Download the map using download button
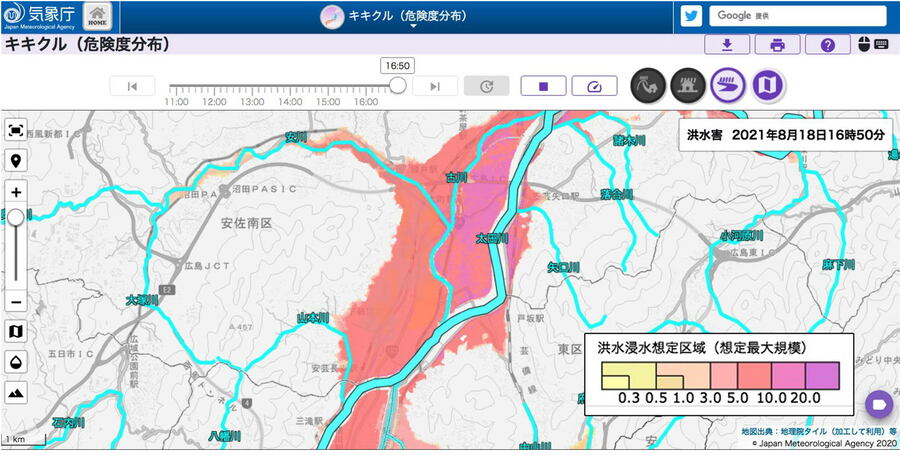 pyautogui.click(x=727, y=45)
